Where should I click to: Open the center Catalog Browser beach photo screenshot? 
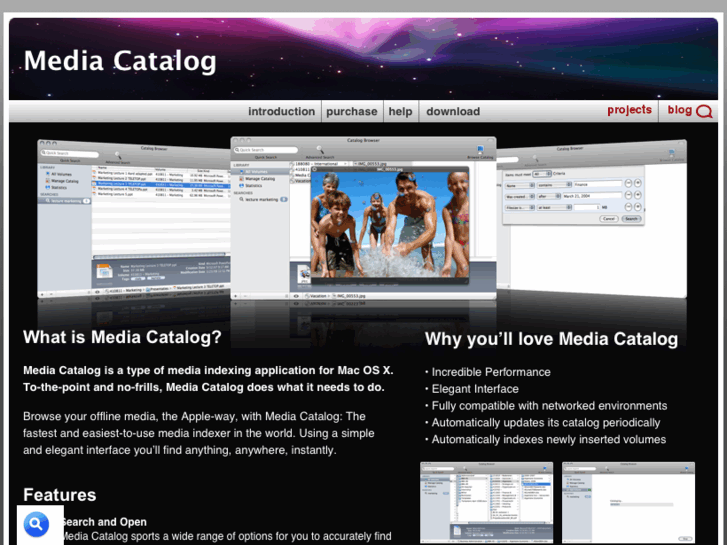click(x=363, y=218)
